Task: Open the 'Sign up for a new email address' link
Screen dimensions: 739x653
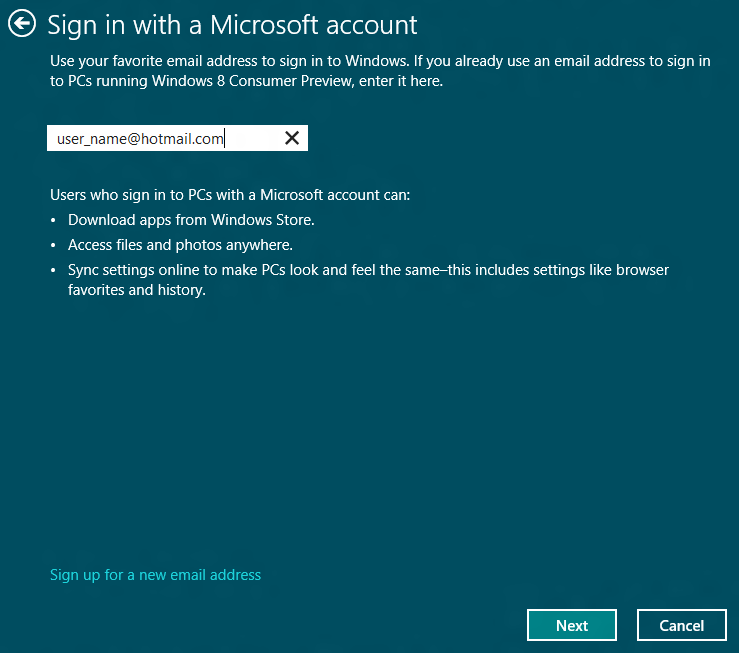Action: [x=155, y=575]
